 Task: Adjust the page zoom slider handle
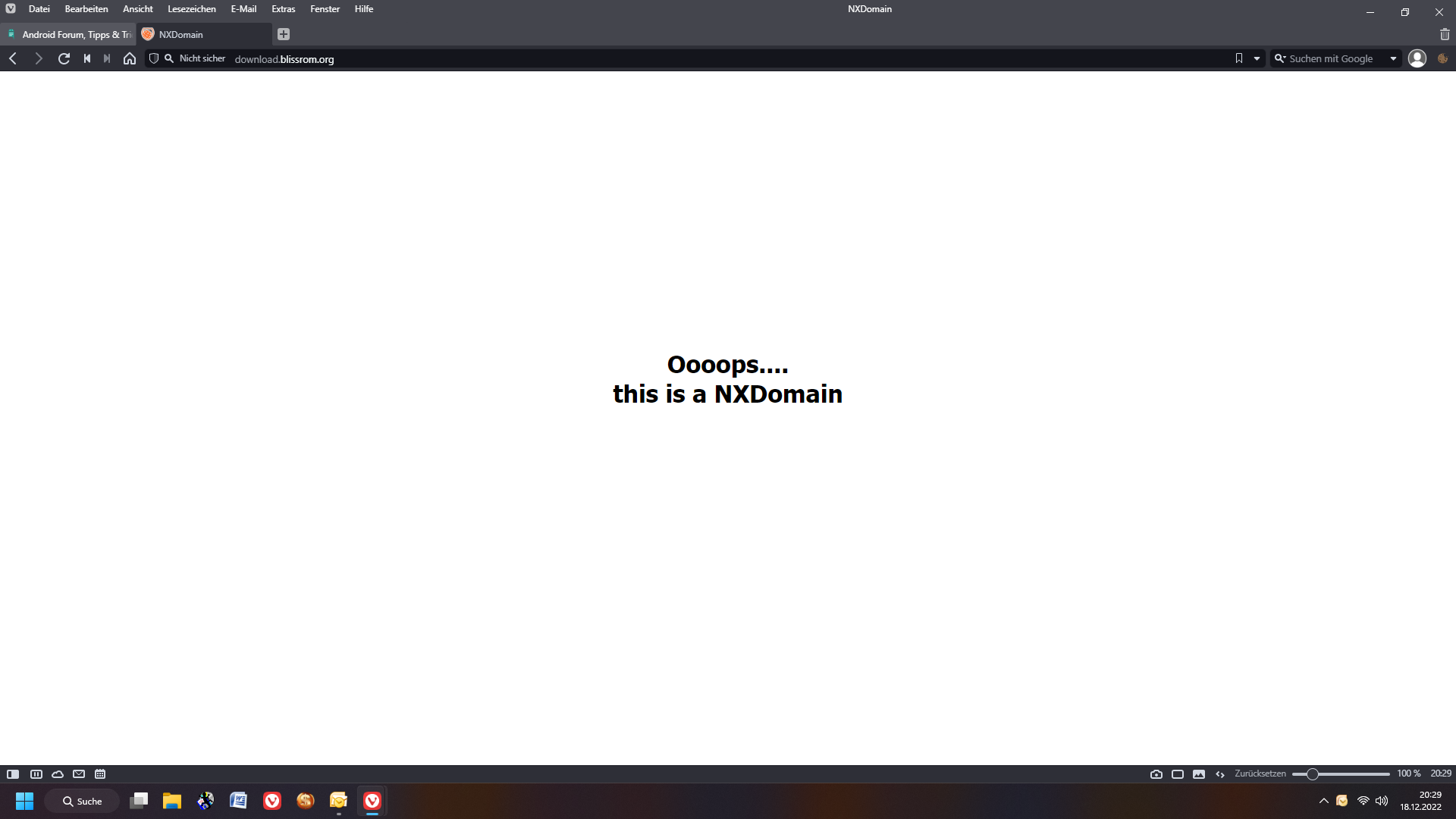click(x=1312, y=774)
